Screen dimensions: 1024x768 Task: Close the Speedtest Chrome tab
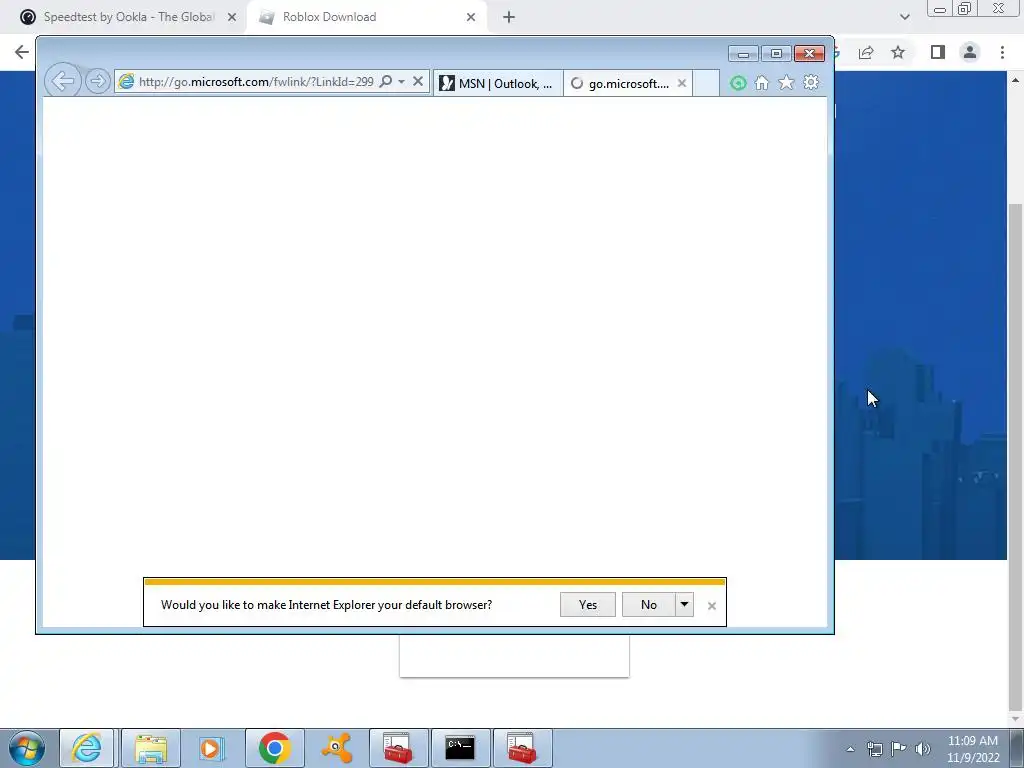click(x=232, y=17)
